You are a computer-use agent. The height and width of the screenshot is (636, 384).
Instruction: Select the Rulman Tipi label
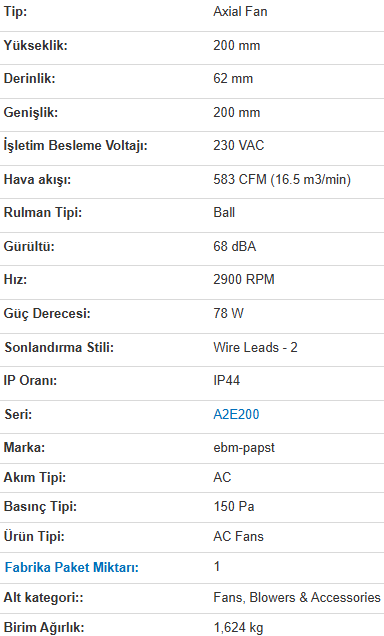[43, 213]
